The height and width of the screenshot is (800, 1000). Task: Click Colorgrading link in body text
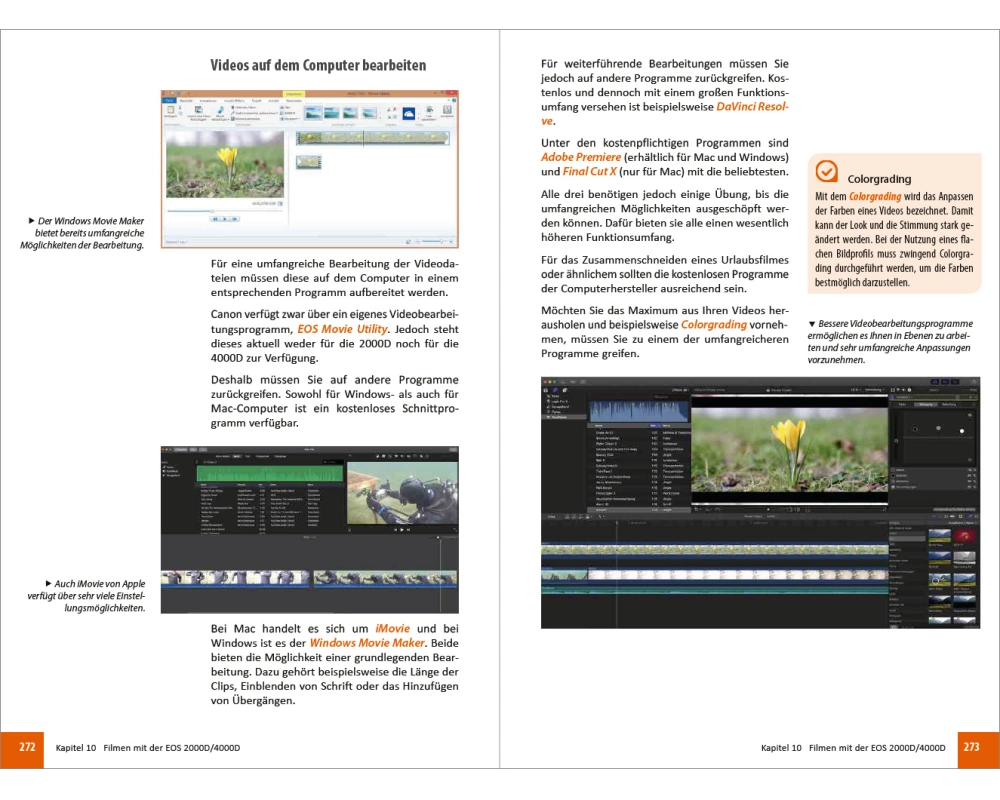pos(714,325)
